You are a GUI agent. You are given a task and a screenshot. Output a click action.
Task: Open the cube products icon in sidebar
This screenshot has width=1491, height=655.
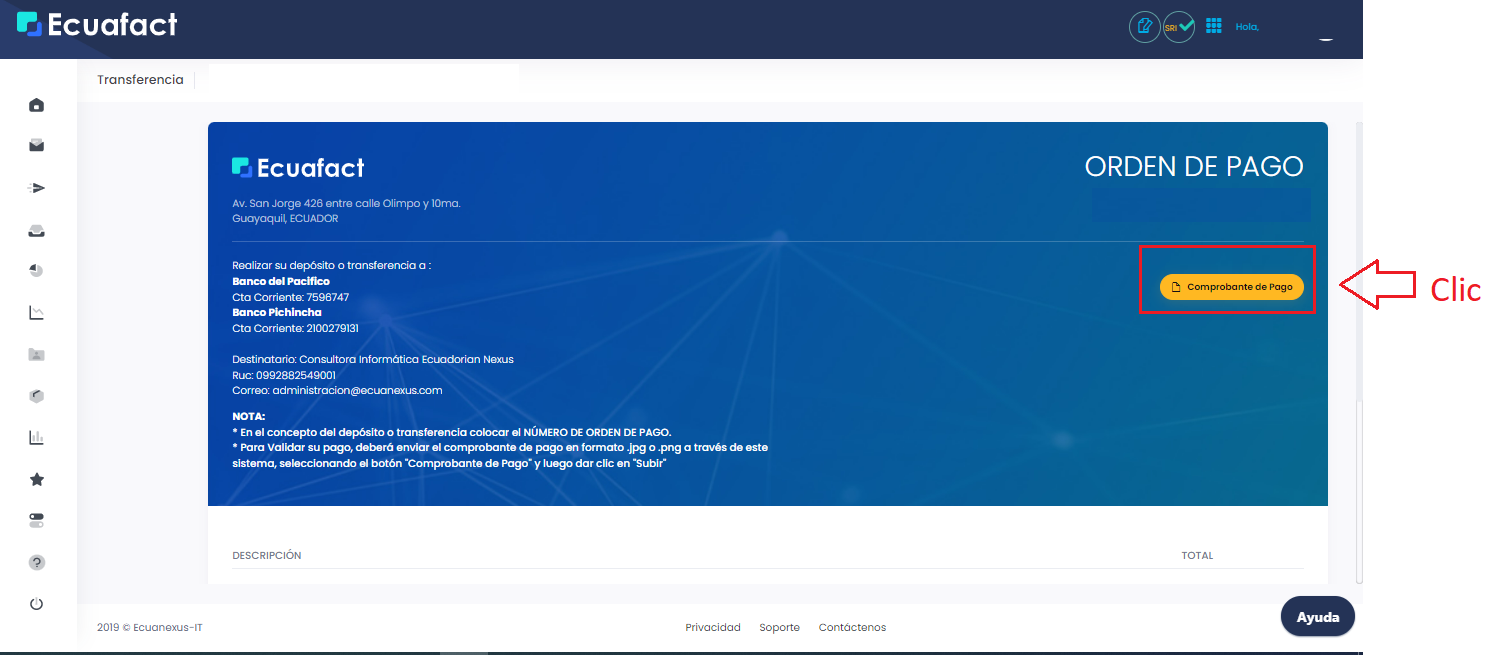[x=37, y=396]
